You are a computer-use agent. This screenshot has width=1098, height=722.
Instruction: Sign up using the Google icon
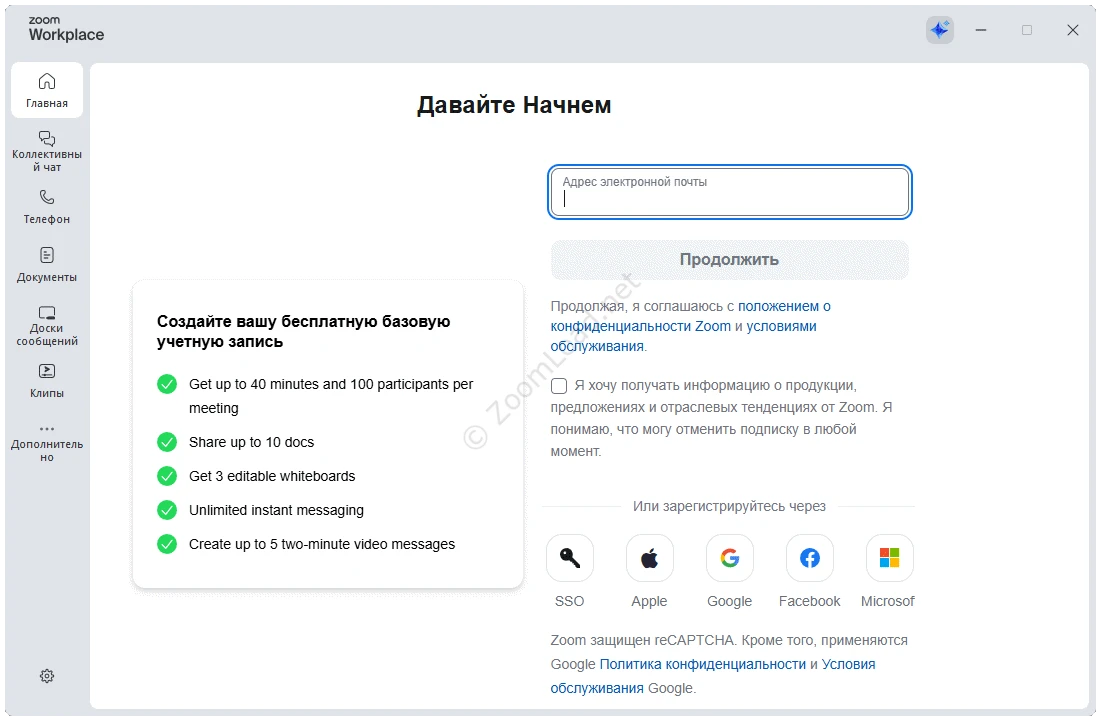click(x=730, y=558)
